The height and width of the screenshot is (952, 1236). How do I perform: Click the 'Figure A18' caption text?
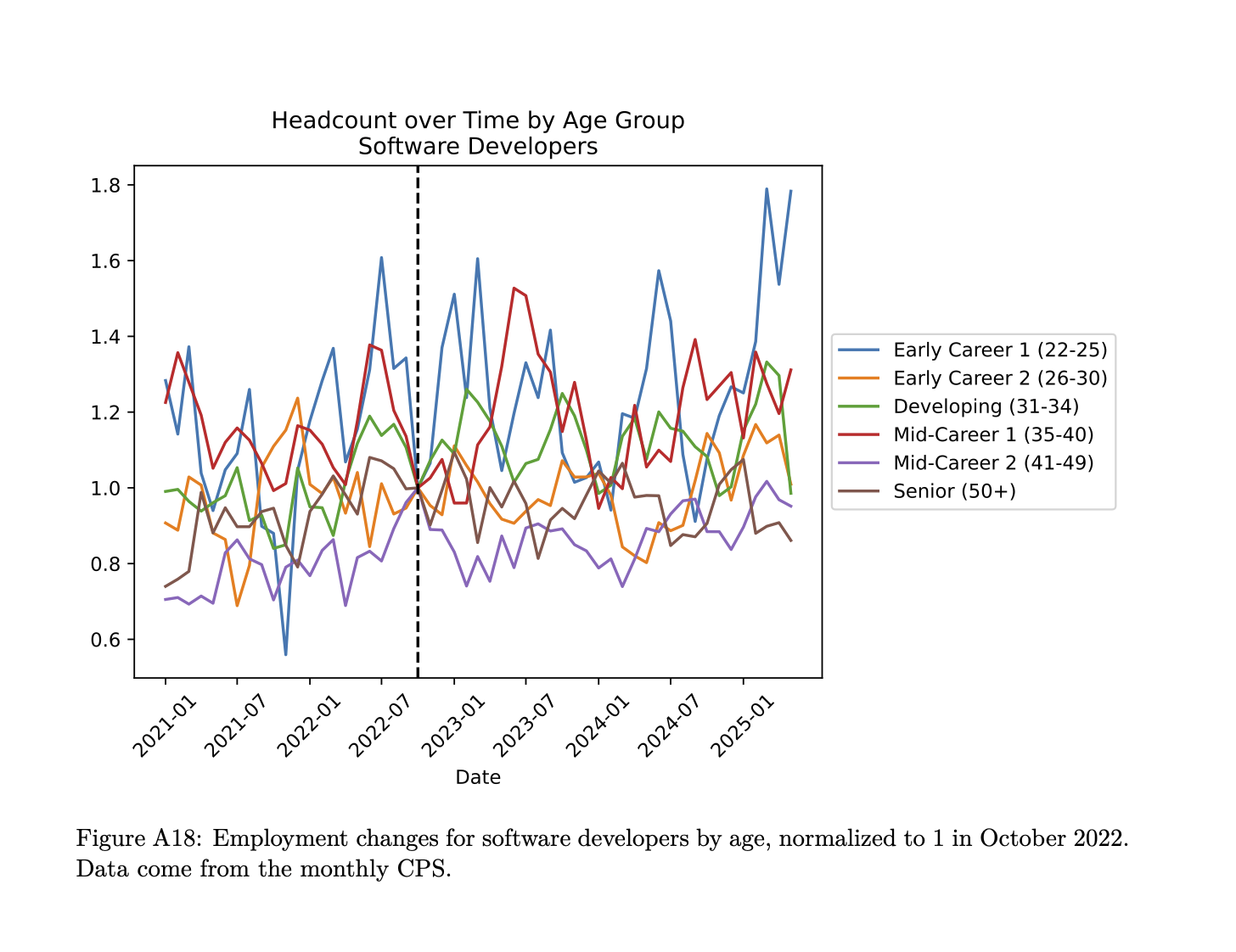pos(139,839)
